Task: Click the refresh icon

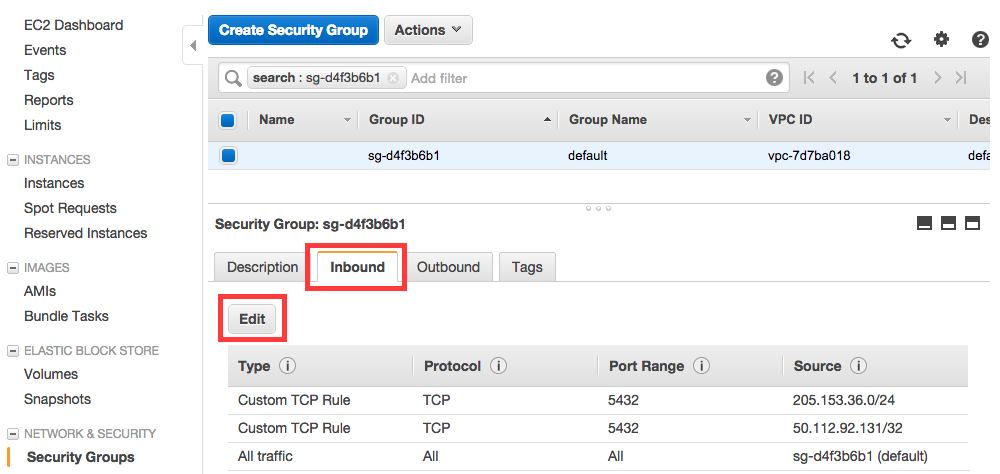Action: click(x=901, y=40)
